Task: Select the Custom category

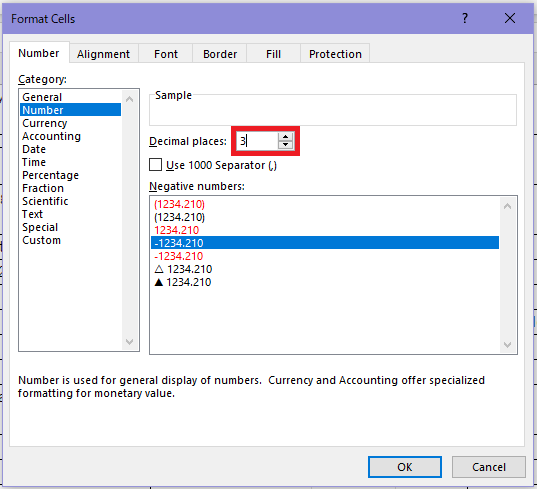Action: (x=41, y=240)
